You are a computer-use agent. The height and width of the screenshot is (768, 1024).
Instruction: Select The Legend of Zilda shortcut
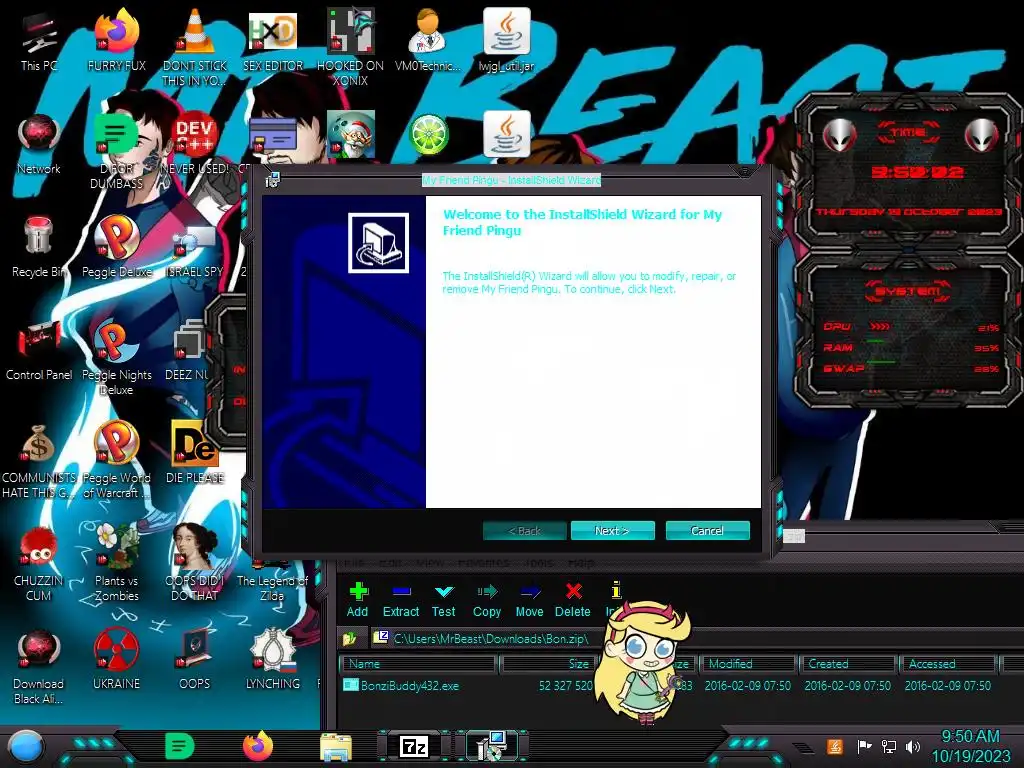(272, 581)
